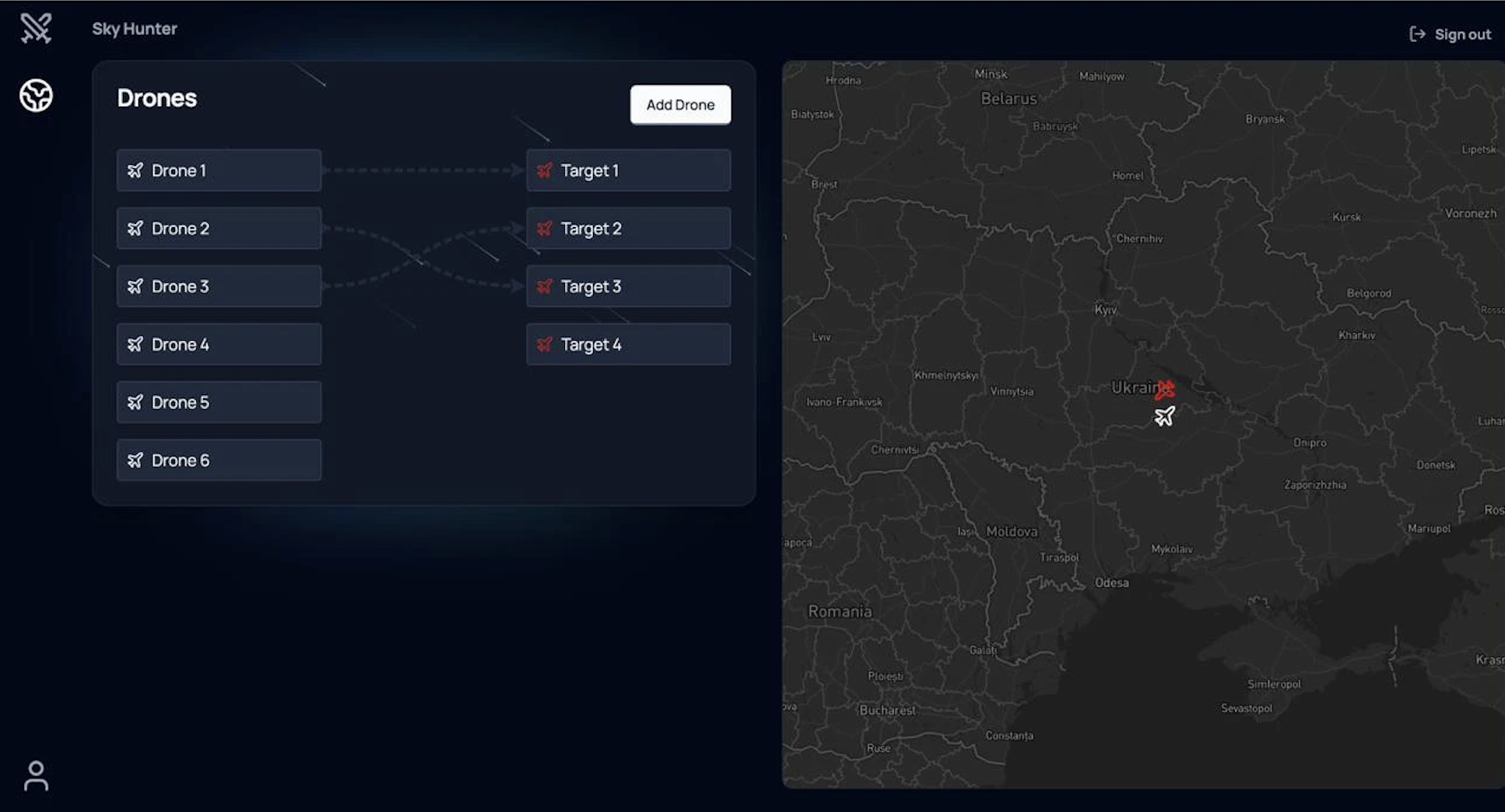Choose Target 3 item

coord(628,286)
